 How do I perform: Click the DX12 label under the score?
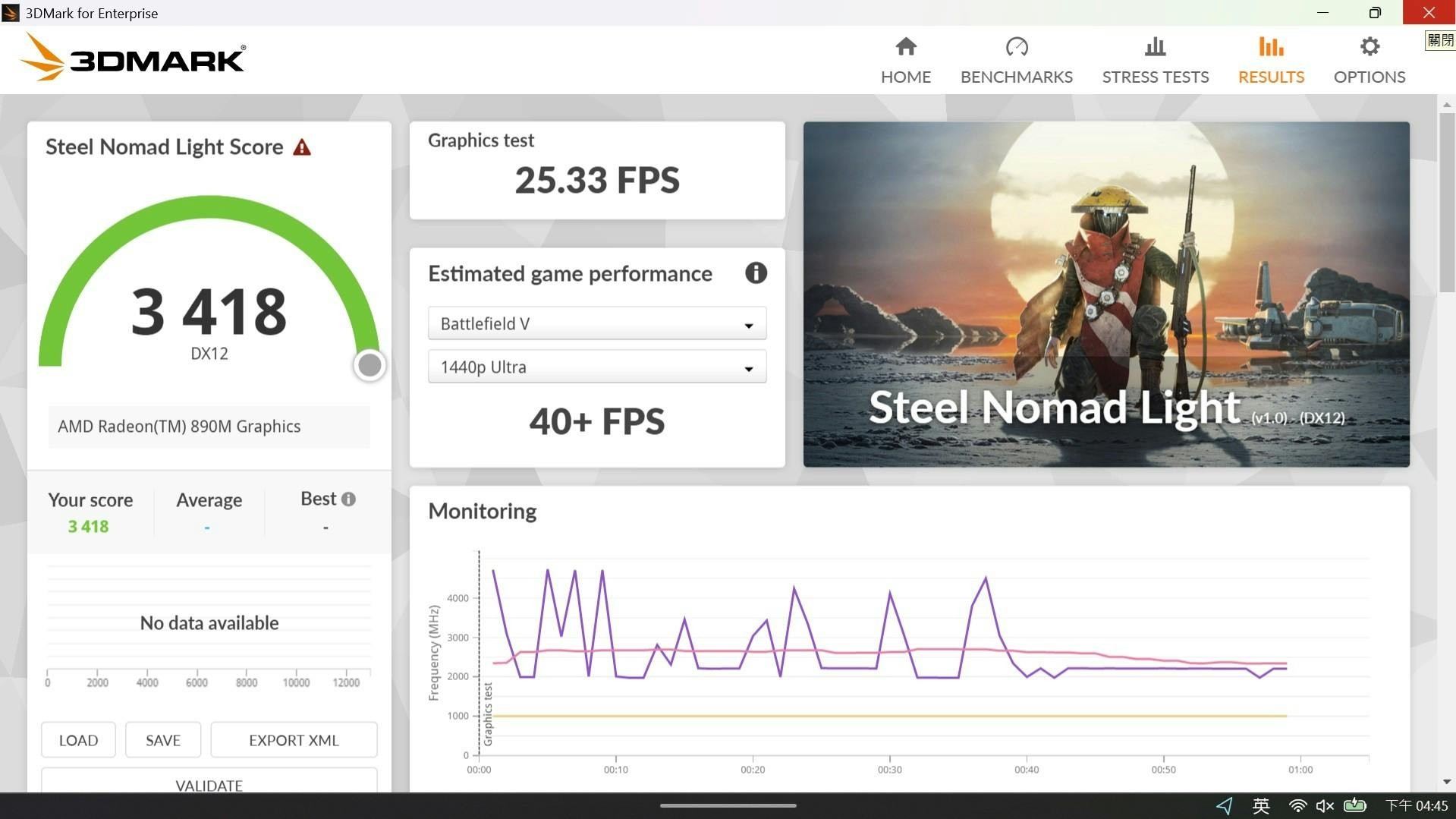pyautogui.click(x=209, y=354)
